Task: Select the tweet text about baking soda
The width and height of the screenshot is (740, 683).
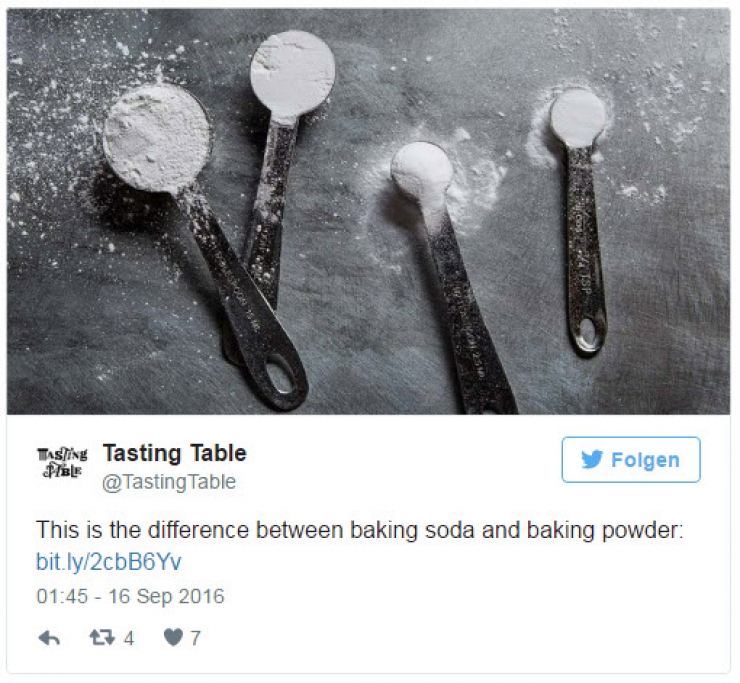Action: [360, 530]
